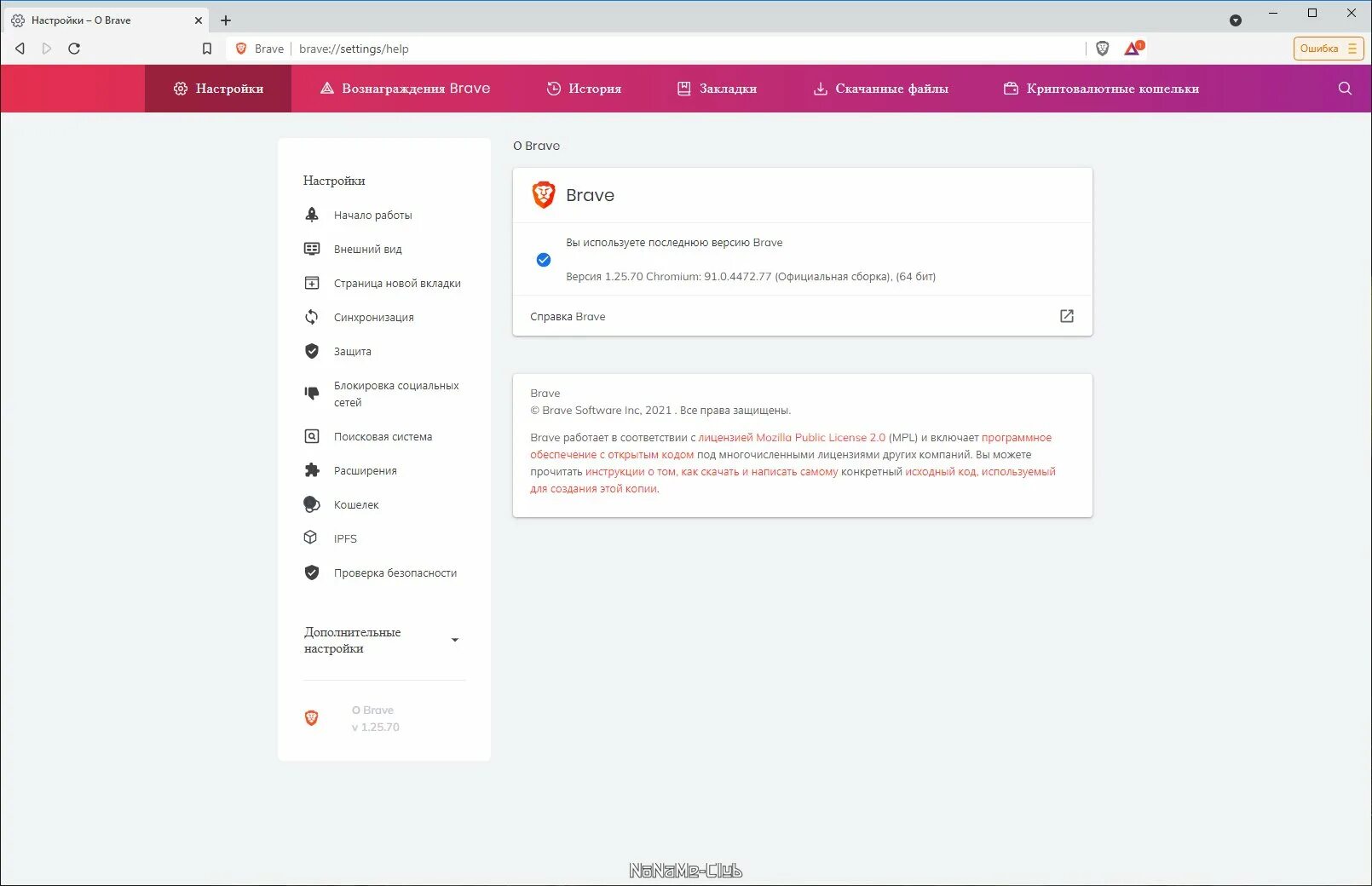The image size is (1372, 886).
Task: Click the forward navigation arrow
Action: click(x=47, y=49)
